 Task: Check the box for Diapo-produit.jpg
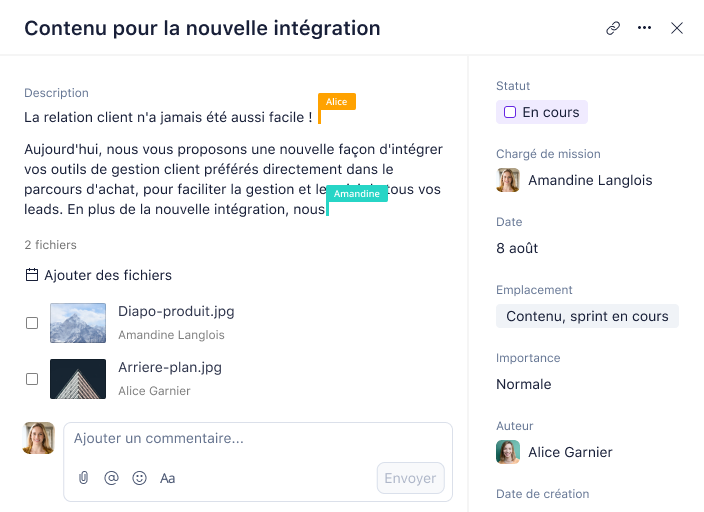point(32,323)
